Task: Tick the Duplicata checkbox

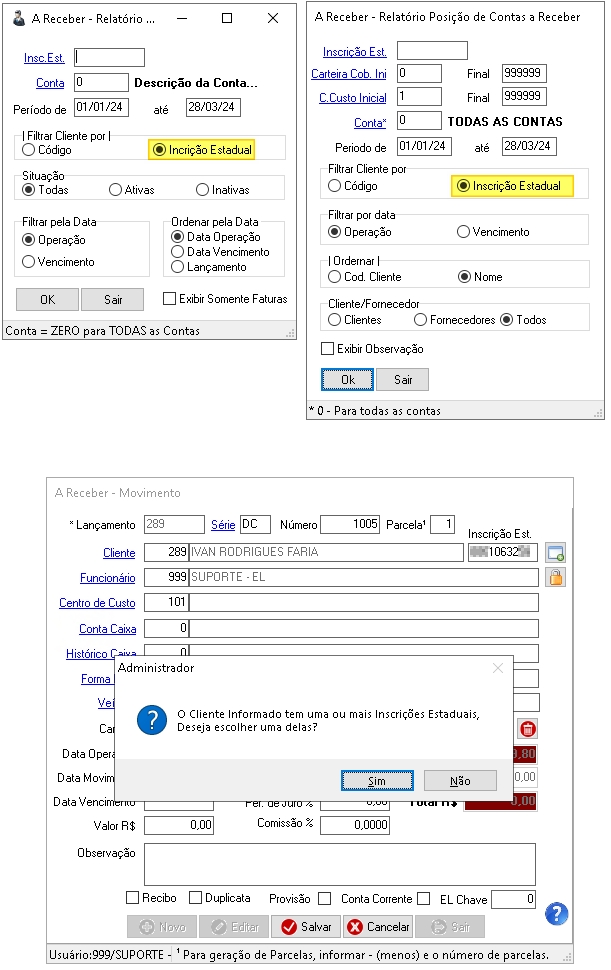Action: 195,898
